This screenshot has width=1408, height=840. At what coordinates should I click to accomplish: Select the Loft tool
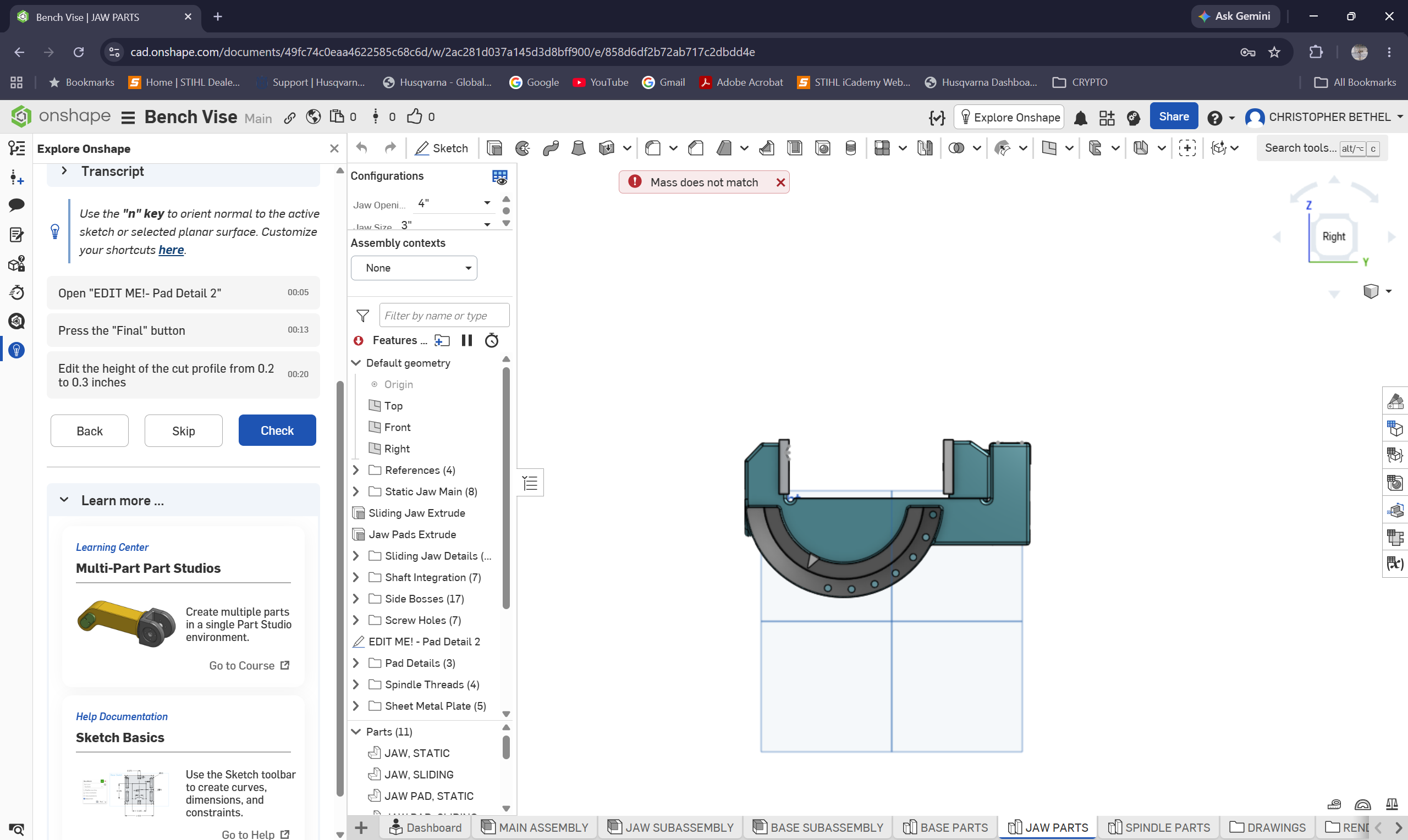[579, 148]
